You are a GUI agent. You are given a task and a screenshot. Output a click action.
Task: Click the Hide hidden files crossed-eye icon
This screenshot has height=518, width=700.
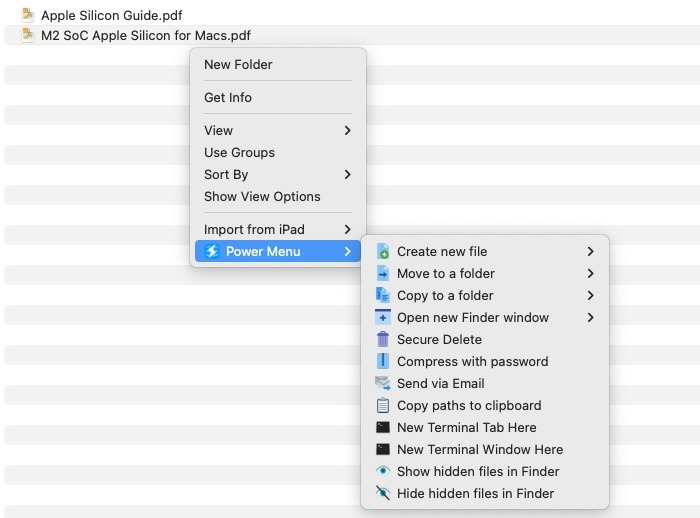[x=383, y=493]
